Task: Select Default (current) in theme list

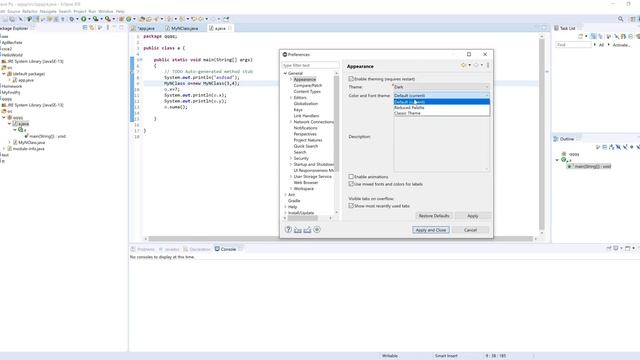Action: 441,102
